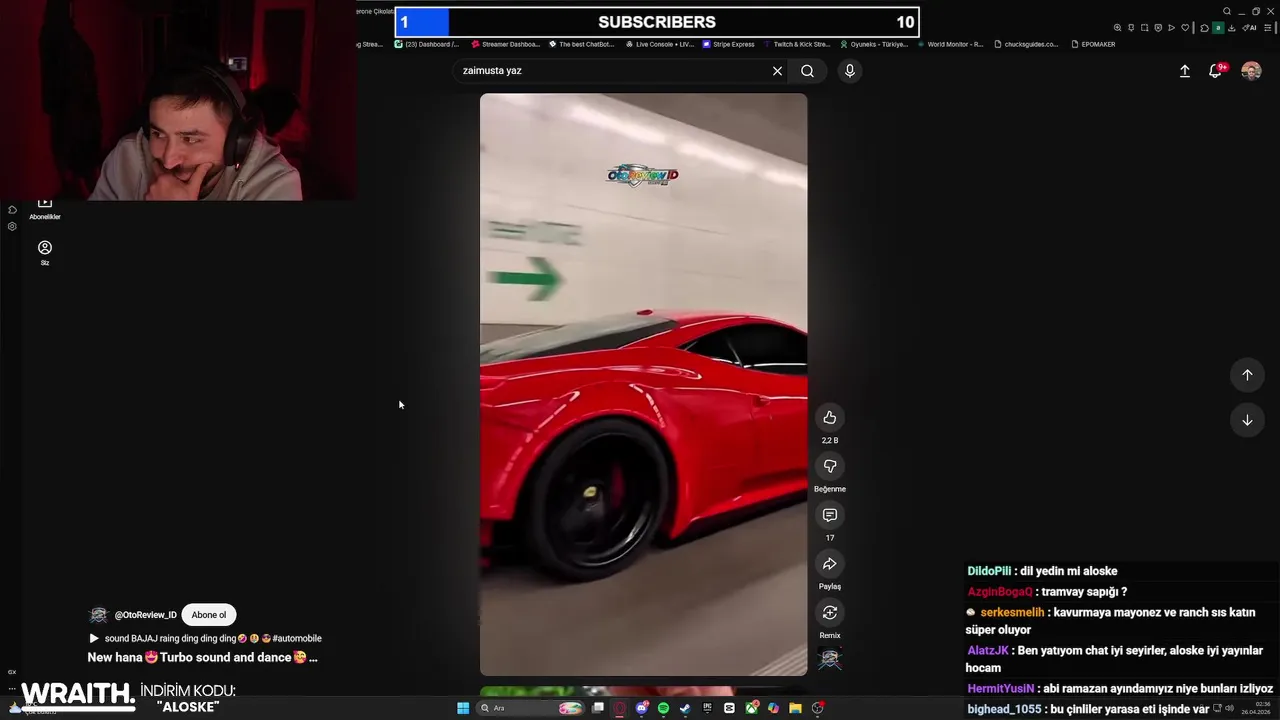The width and height of the screenshot is (1280, 720).
Task: Click the New hana Turbo sound title
Action: 202,657
